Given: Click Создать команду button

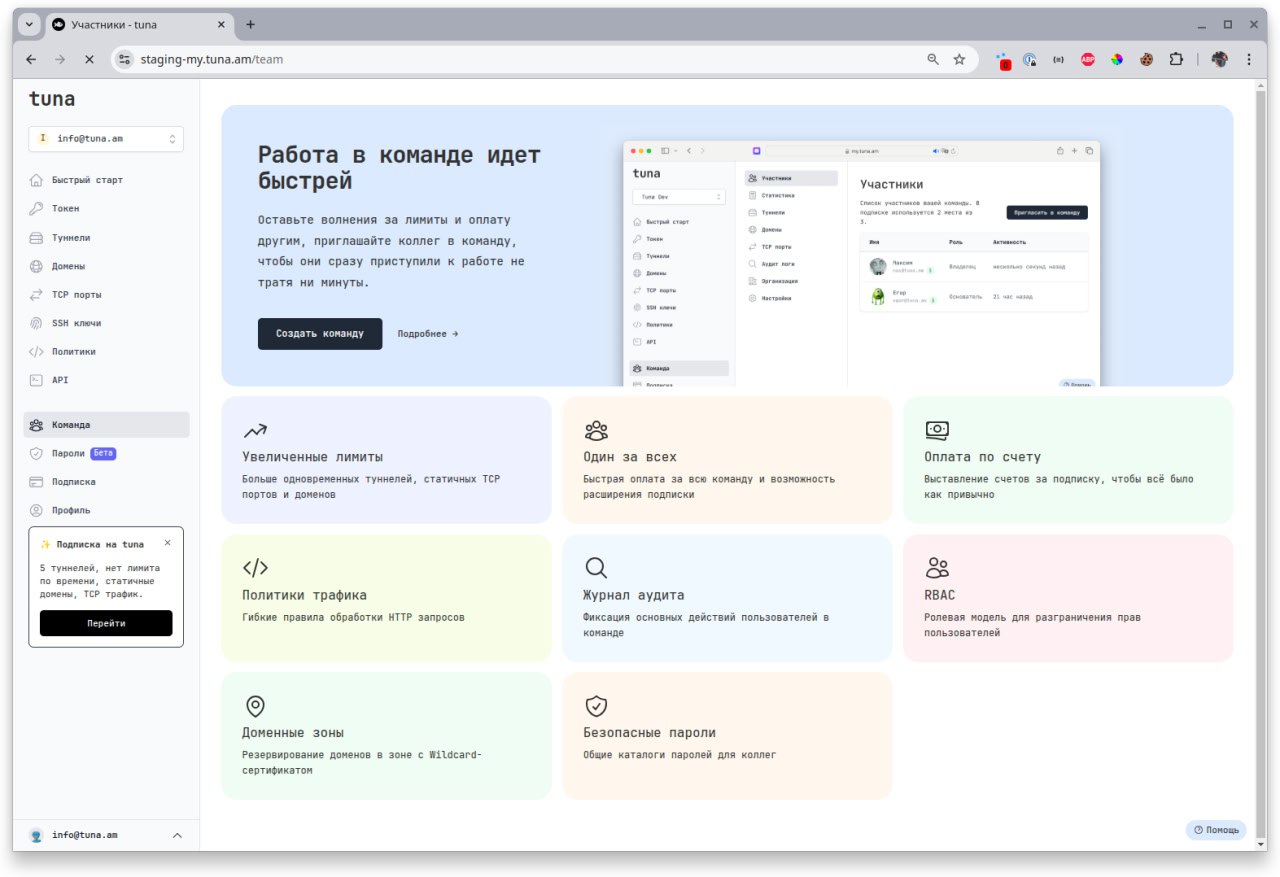Looking at the screenshot, I should click(x=320, y=334).
